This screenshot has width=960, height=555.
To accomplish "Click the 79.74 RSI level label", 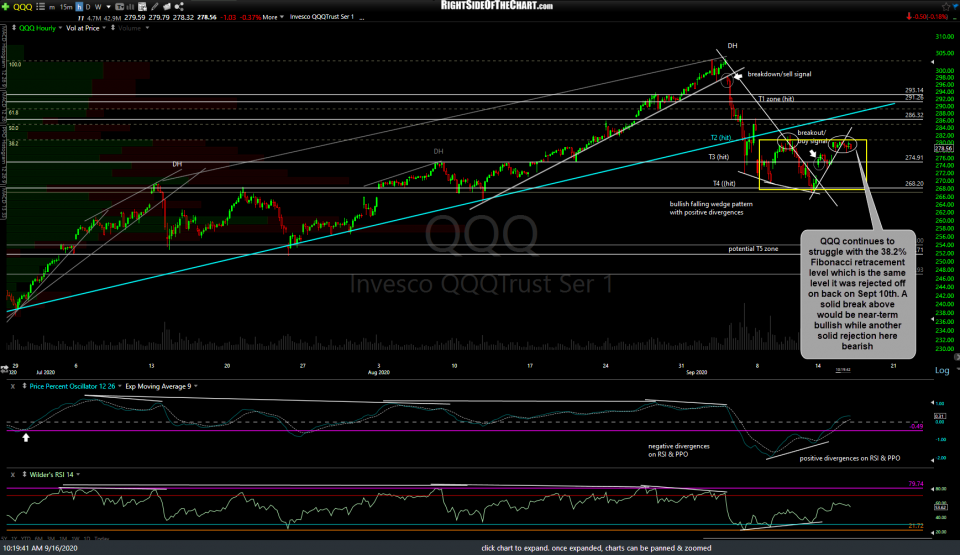I will (916, 484).
